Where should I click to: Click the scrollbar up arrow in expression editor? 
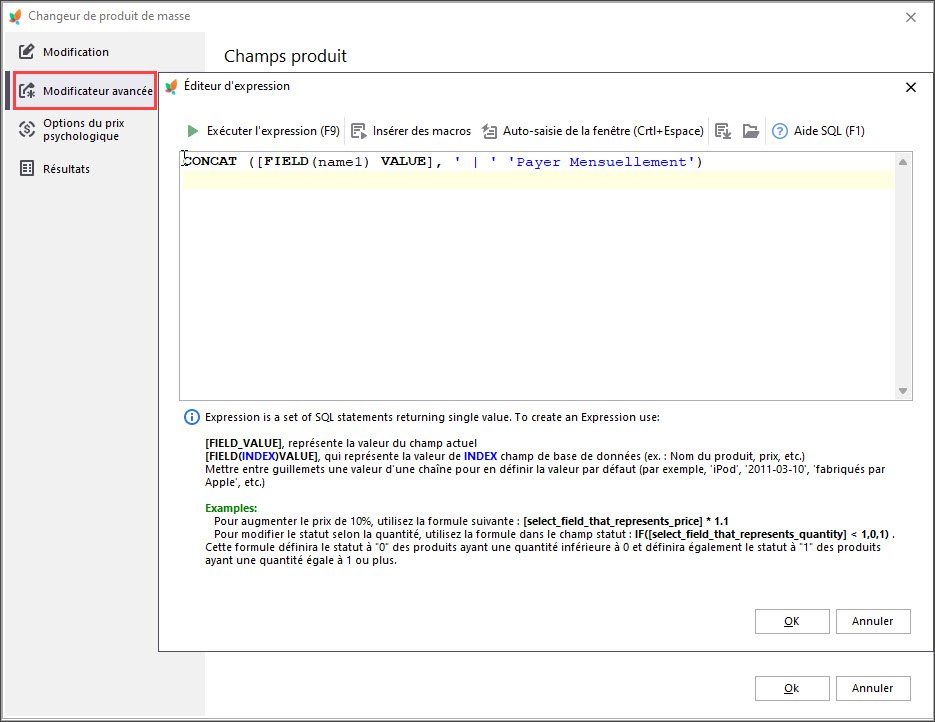903,162
